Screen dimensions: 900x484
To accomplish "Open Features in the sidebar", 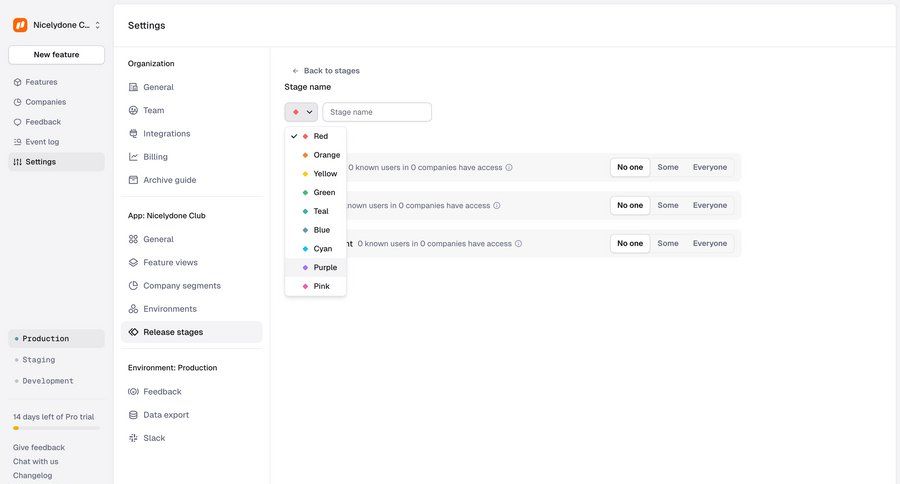I will coord(56,82).
